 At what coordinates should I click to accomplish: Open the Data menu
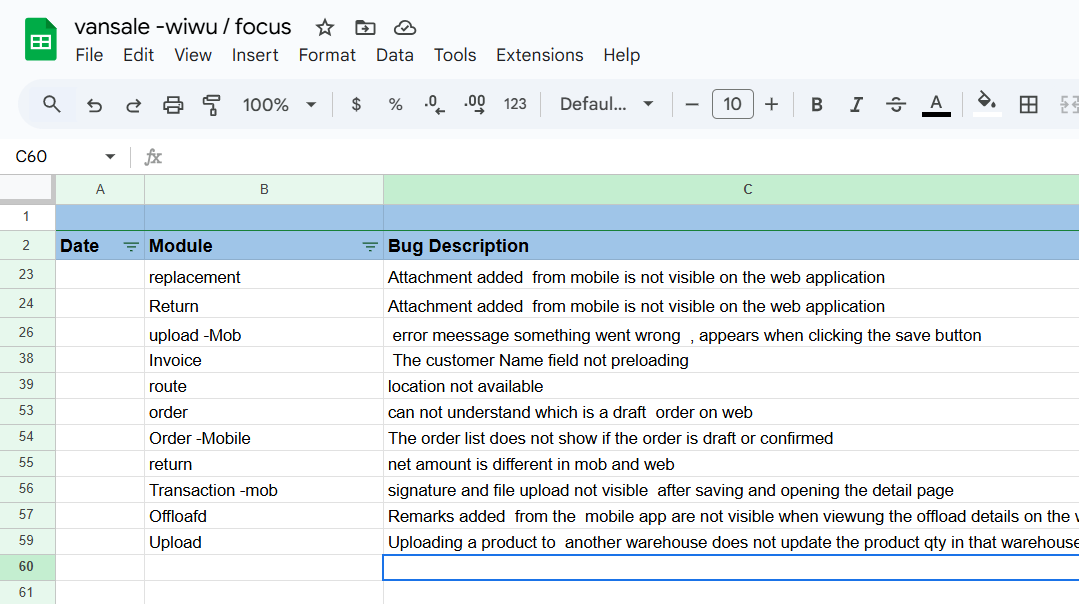[394, 55]
